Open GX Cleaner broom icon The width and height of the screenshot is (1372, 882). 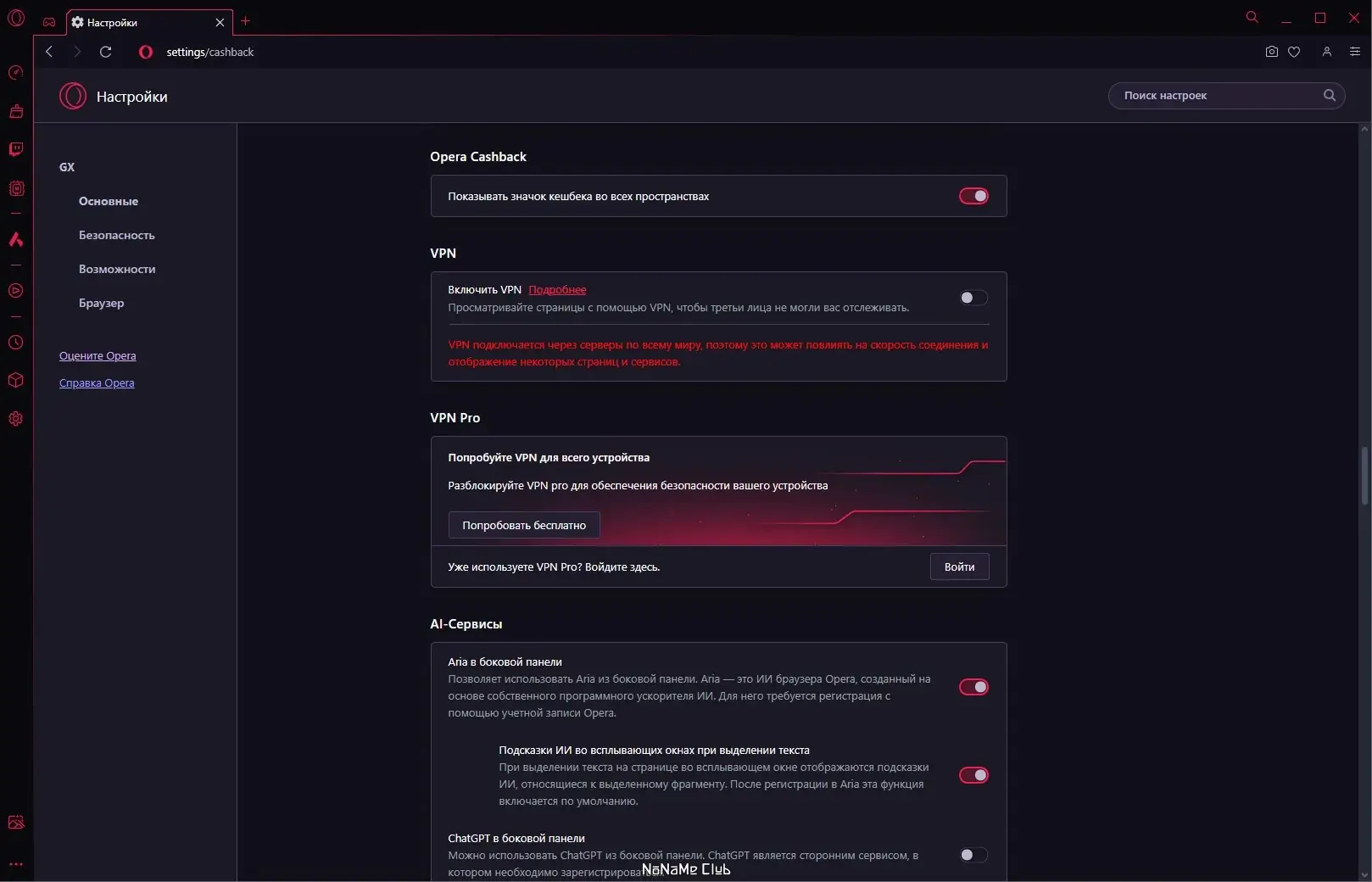tap(15, 111)
